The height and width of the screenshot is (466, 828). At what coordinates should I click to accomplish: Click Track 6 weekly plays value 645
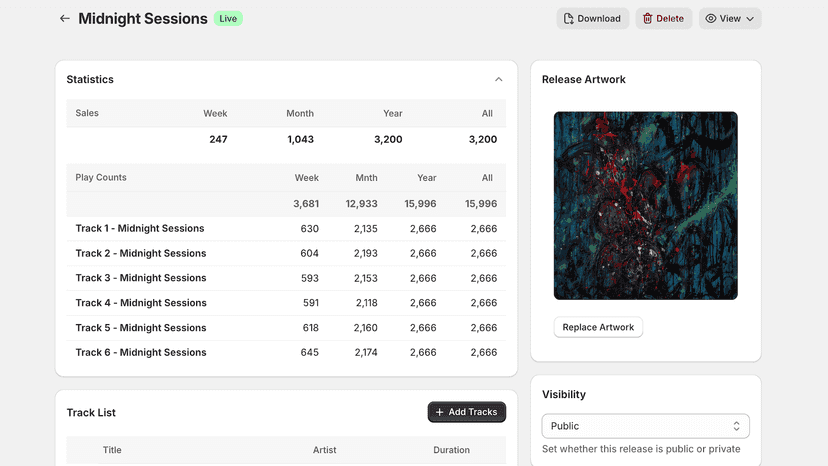pyautogui.click(x=309, y=352)
